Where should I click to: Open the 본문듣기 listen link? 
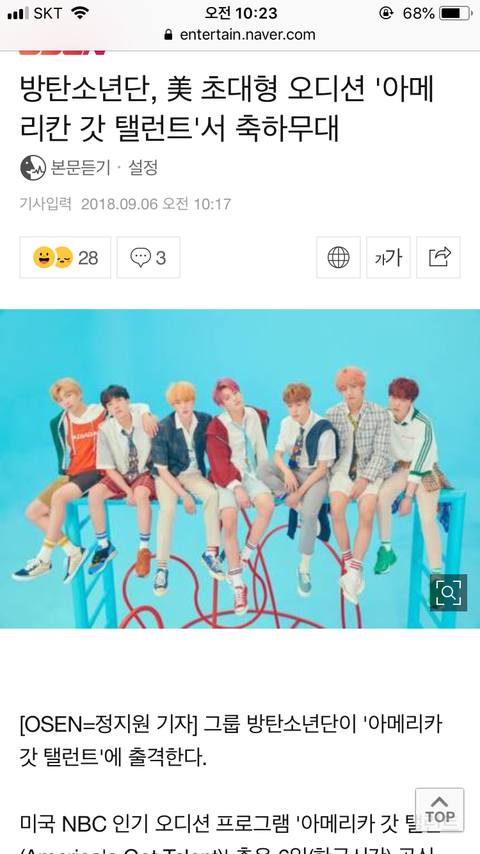81,168
